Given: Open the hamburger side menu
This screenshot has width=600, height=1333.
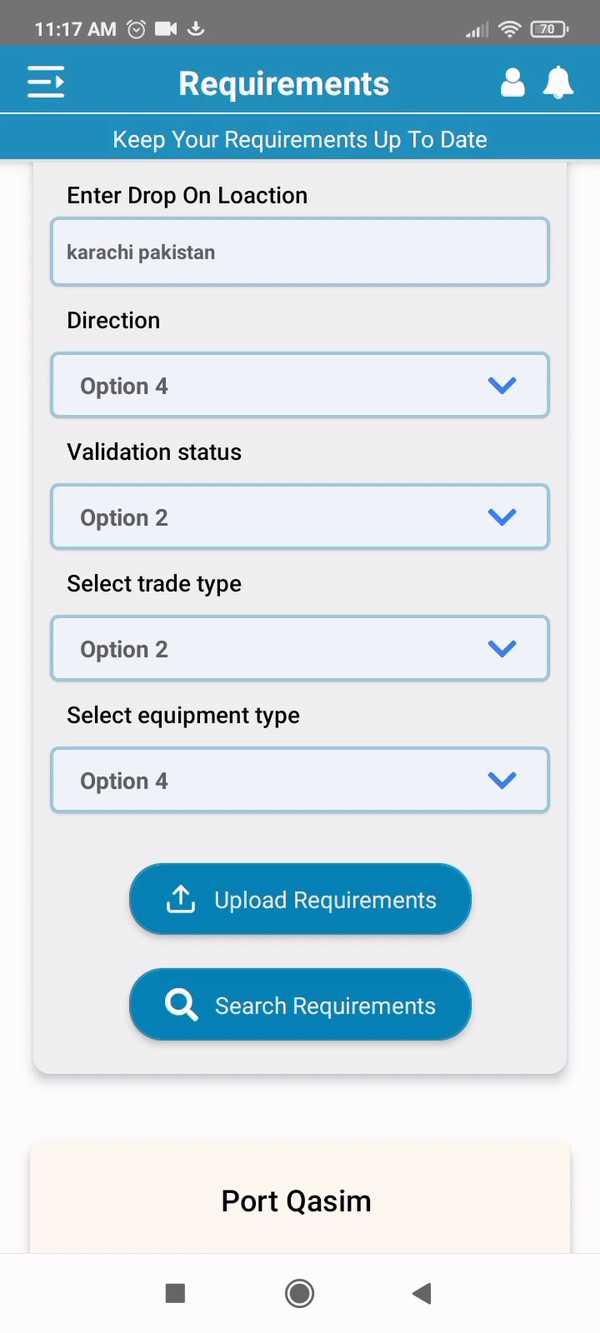Looking at the screenshot, I should click(46, 82).
